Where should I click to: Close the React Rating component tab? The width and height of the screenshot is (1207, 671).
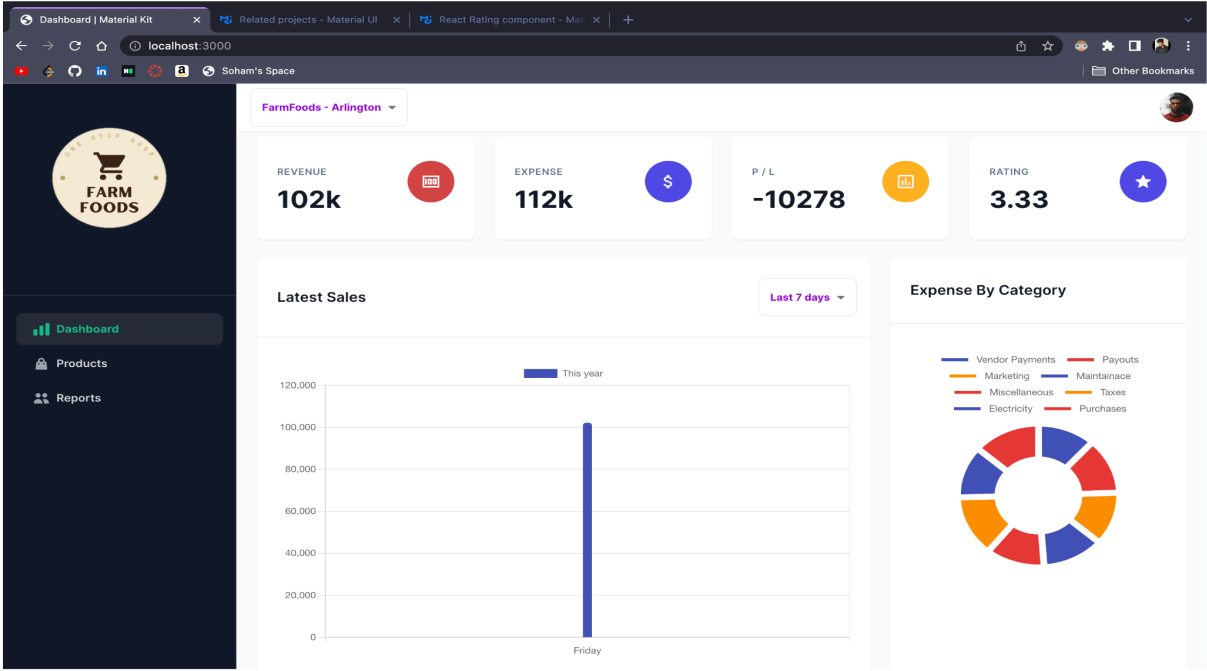[x=597, y=20]
